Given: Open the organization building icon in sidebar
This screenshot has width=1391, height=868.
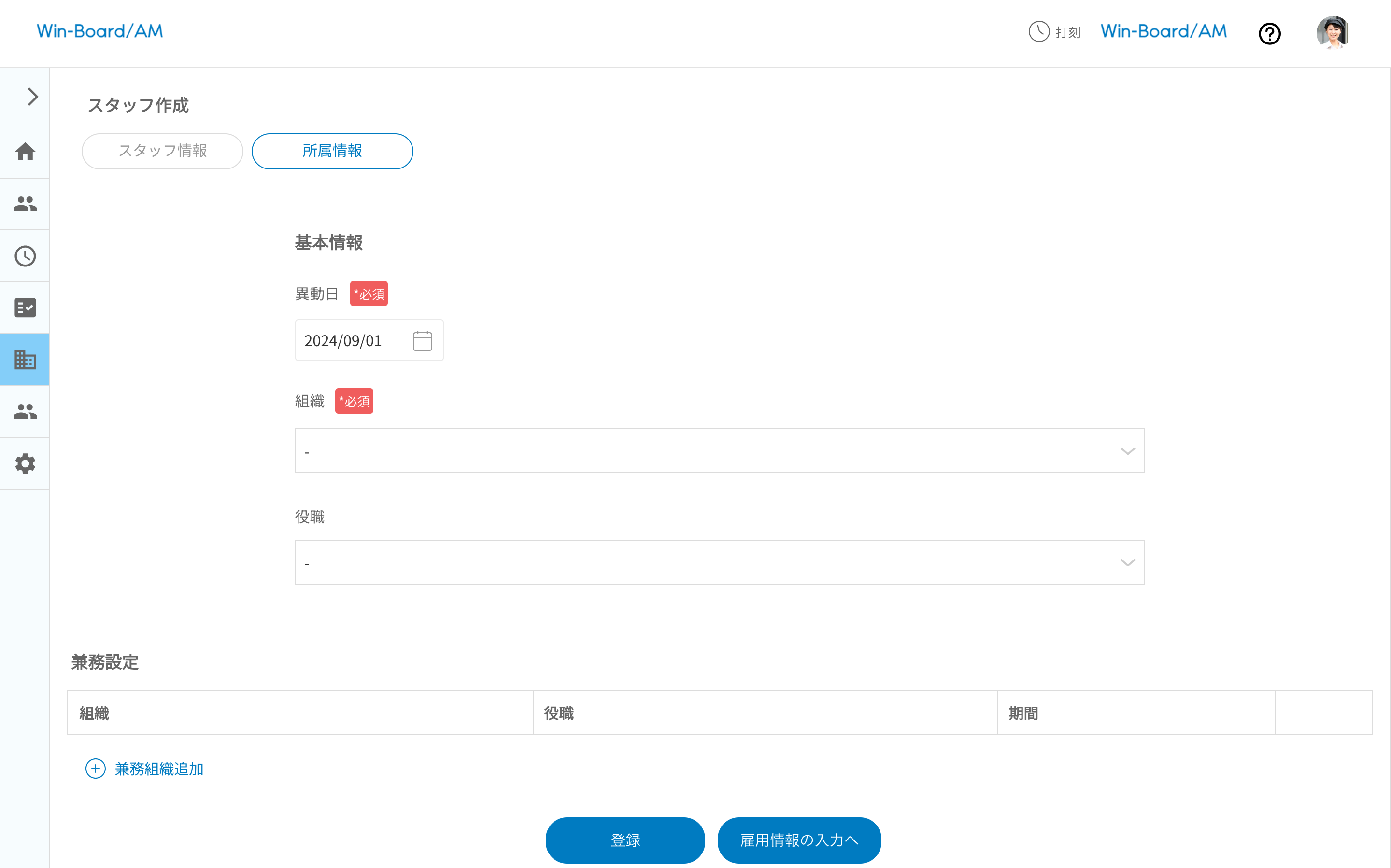Looking at the screenshot, I should coord(25,359).
